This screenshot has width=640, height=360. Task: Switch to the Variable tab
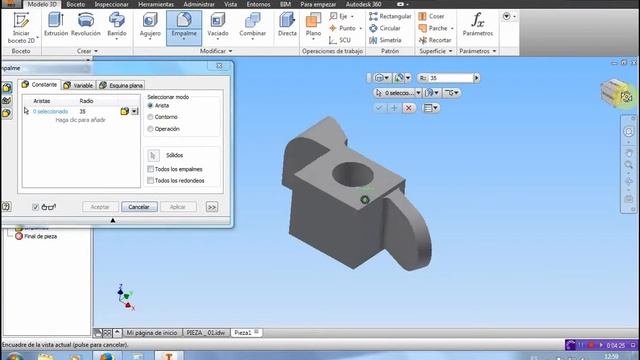[78, 85]
